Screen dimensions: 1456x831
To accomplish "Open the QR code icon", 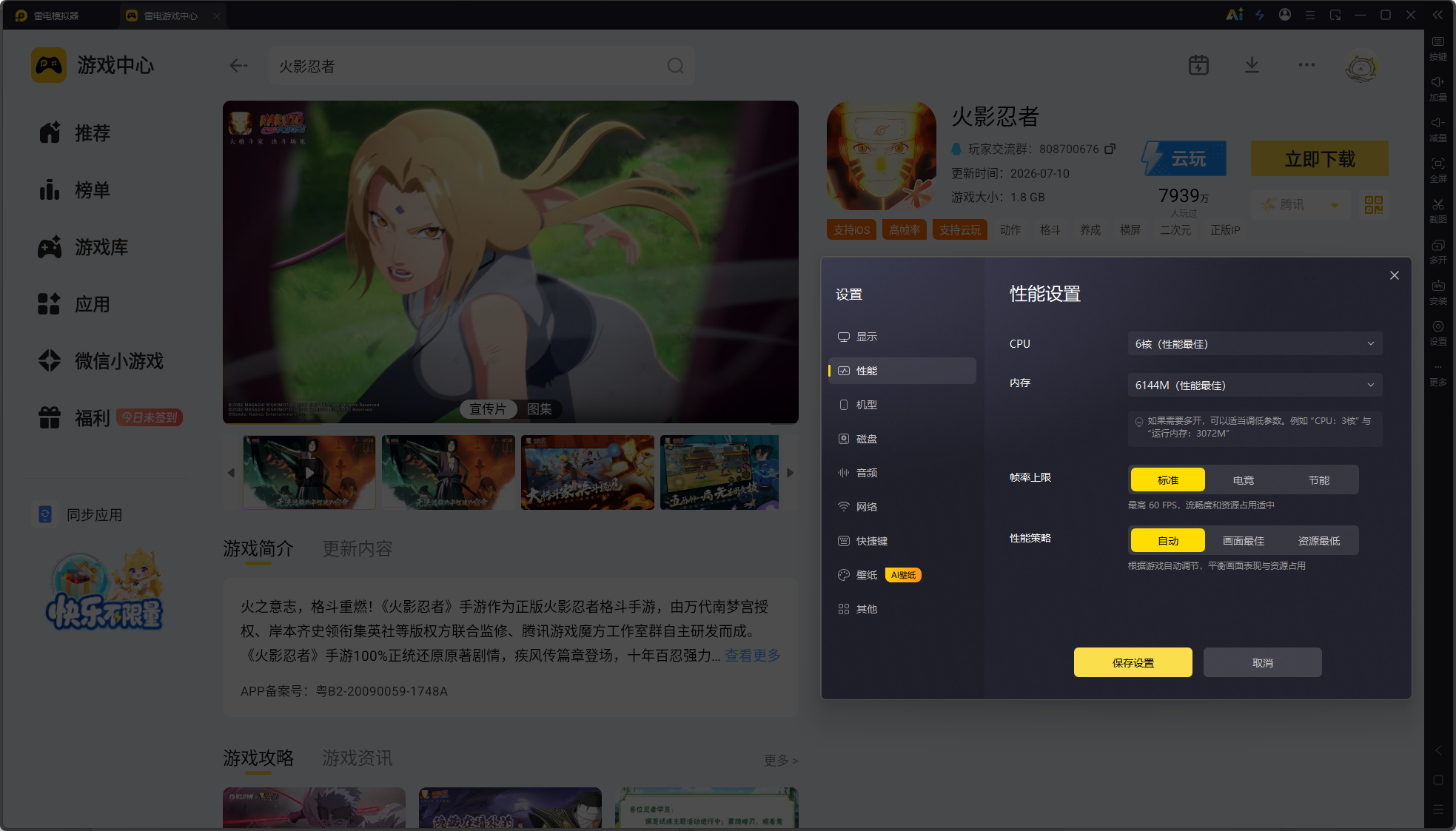I will click(x=1373, y=205).
